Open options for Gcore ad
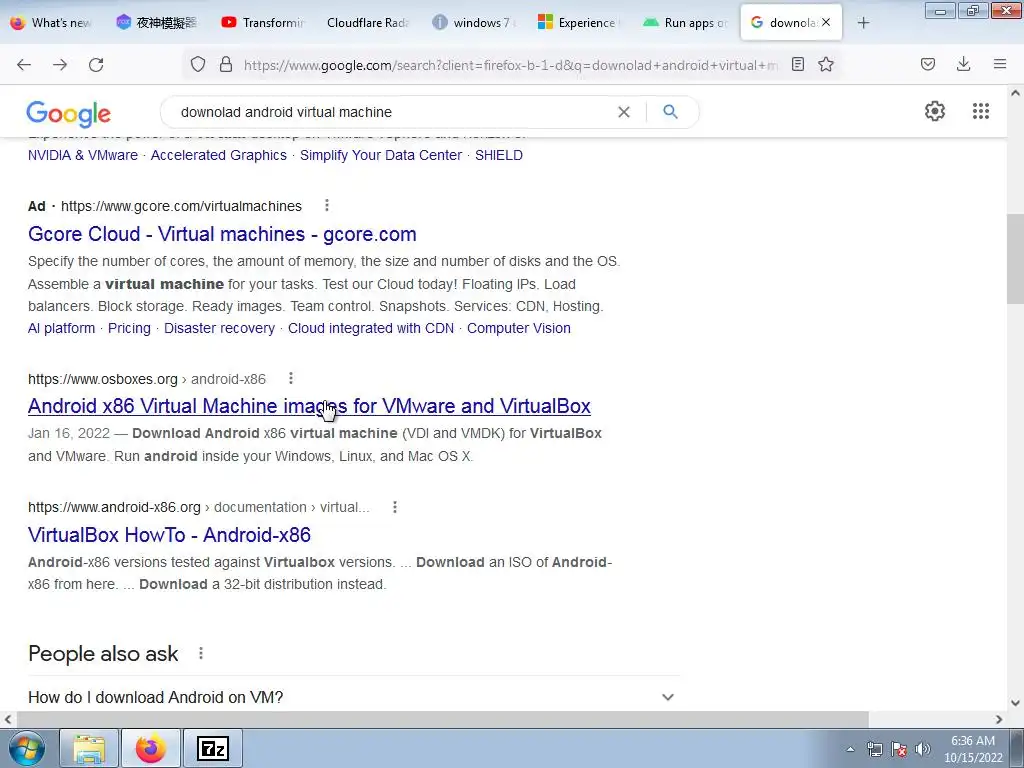Screen dimensions: 1024x768 tap(327, 206)
